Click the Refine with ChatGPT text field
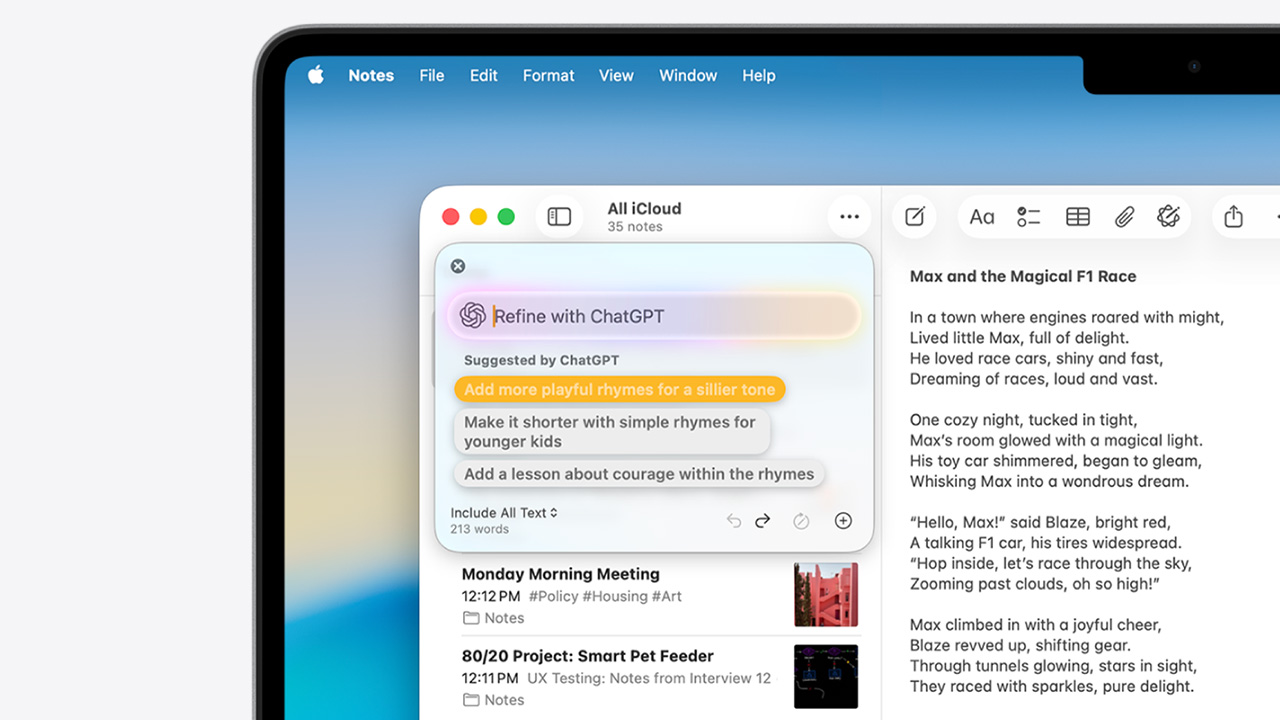 coord(670,316)
